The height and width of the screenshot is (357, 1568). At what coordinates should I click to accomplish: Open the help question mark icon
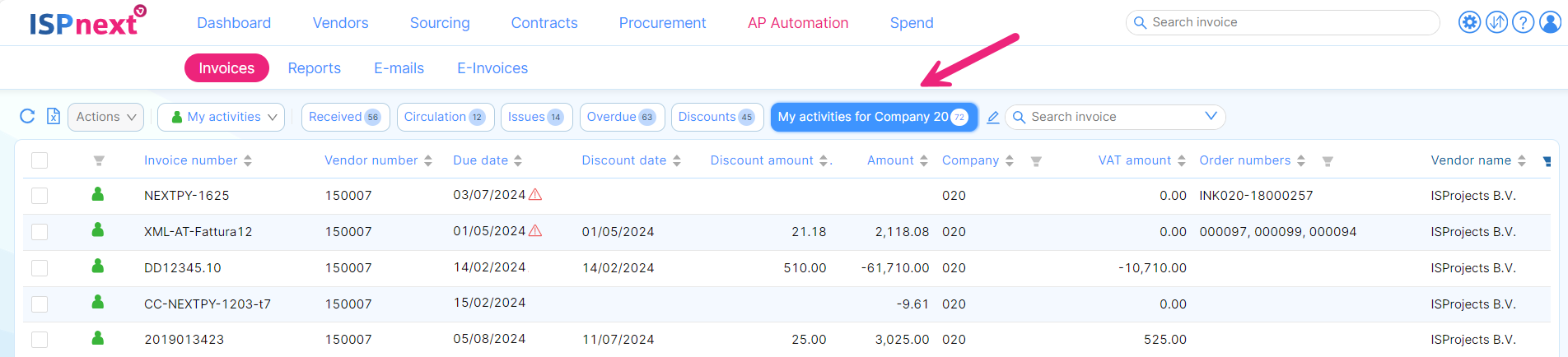[1524, 22]
